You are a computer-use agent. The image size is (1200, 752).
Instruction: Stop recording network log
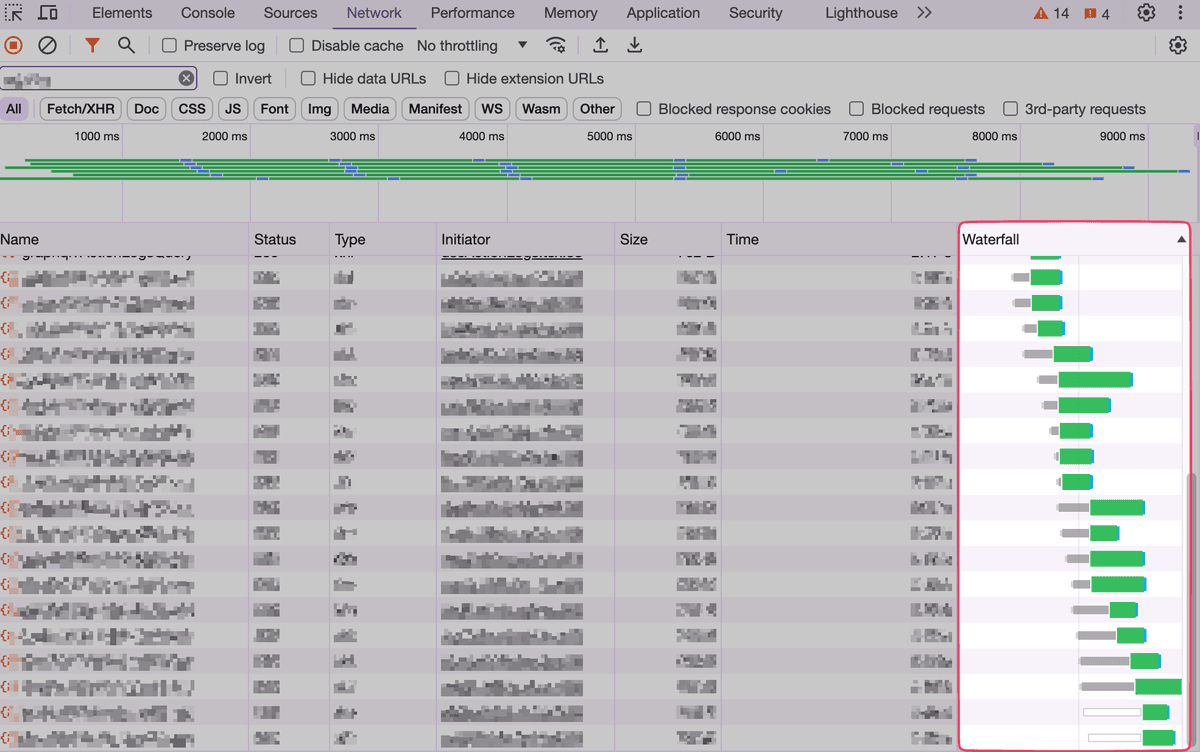(14, 45)
